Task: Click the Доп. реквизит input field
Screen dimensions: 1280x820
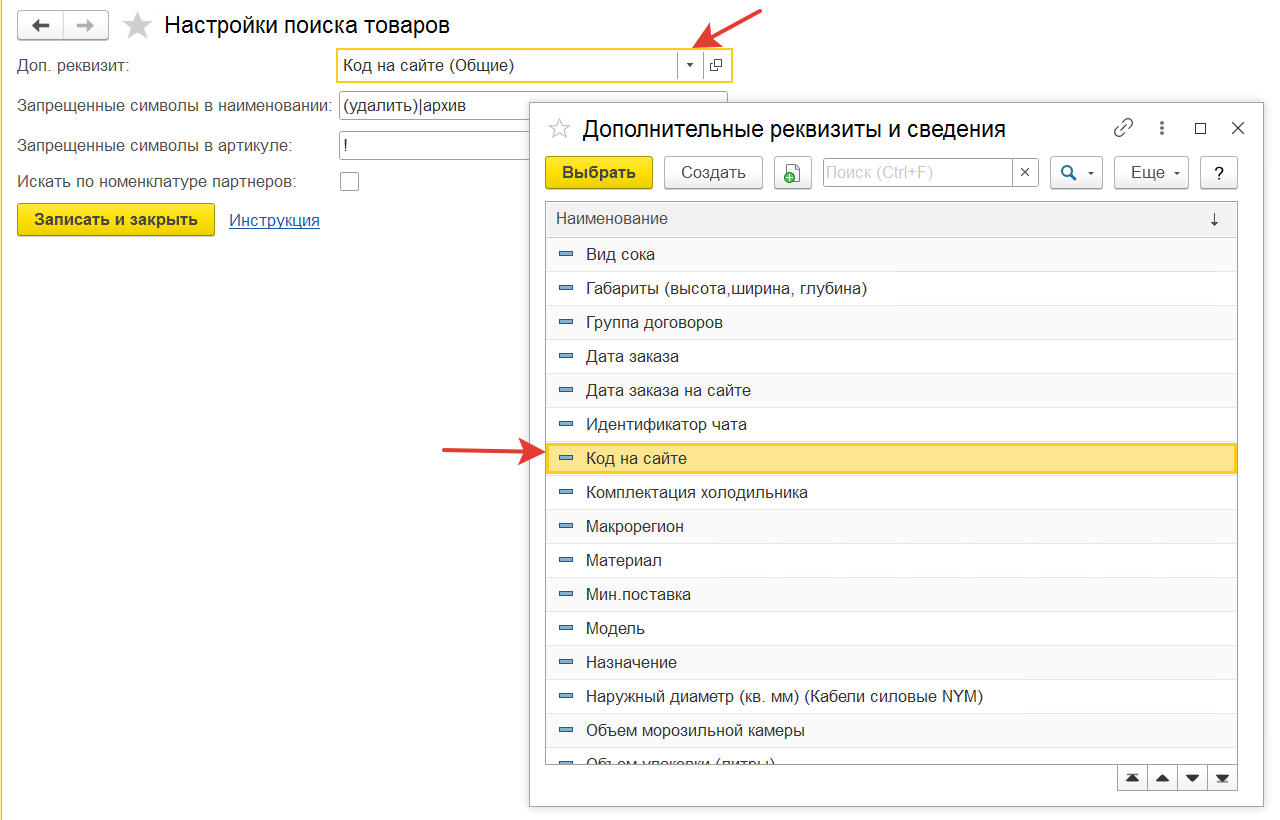Action: click(508, 66)
